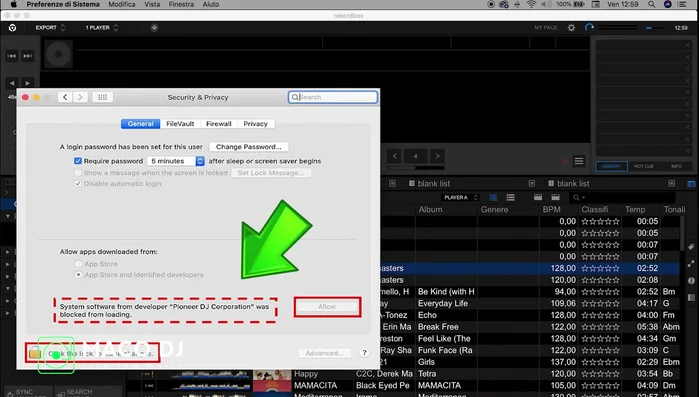Click the rekordbox logo icon

coord(12,28)
